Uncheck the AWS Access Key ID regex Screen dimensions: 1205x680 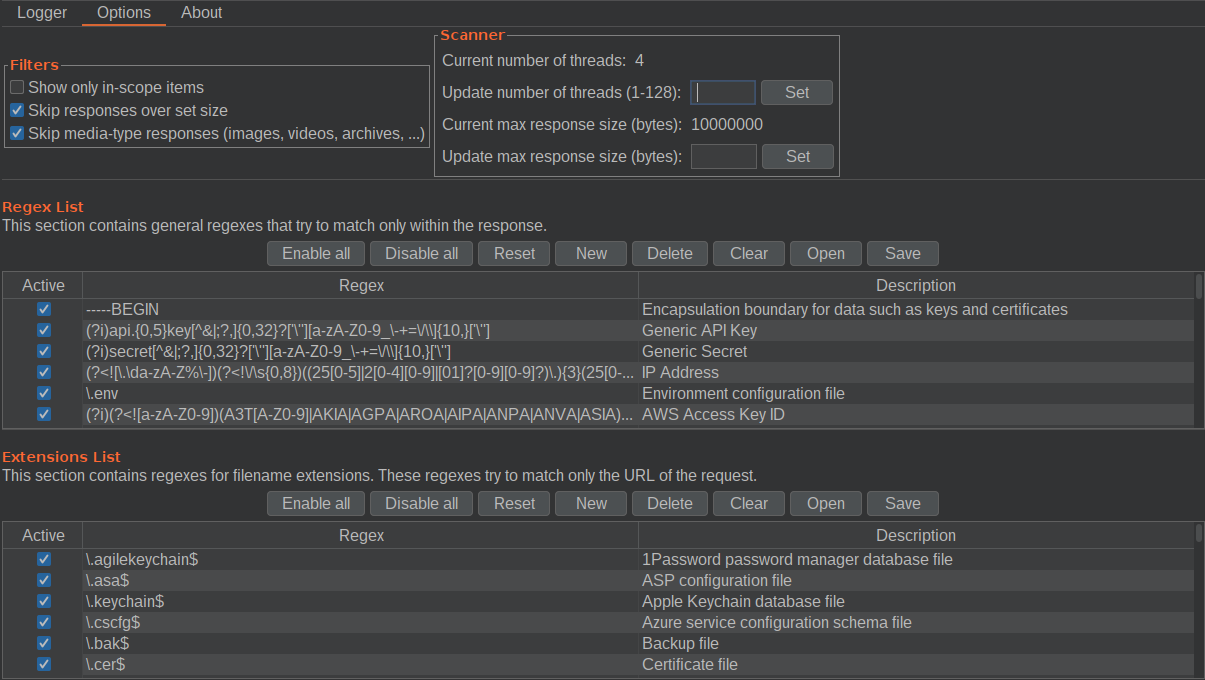43,415
